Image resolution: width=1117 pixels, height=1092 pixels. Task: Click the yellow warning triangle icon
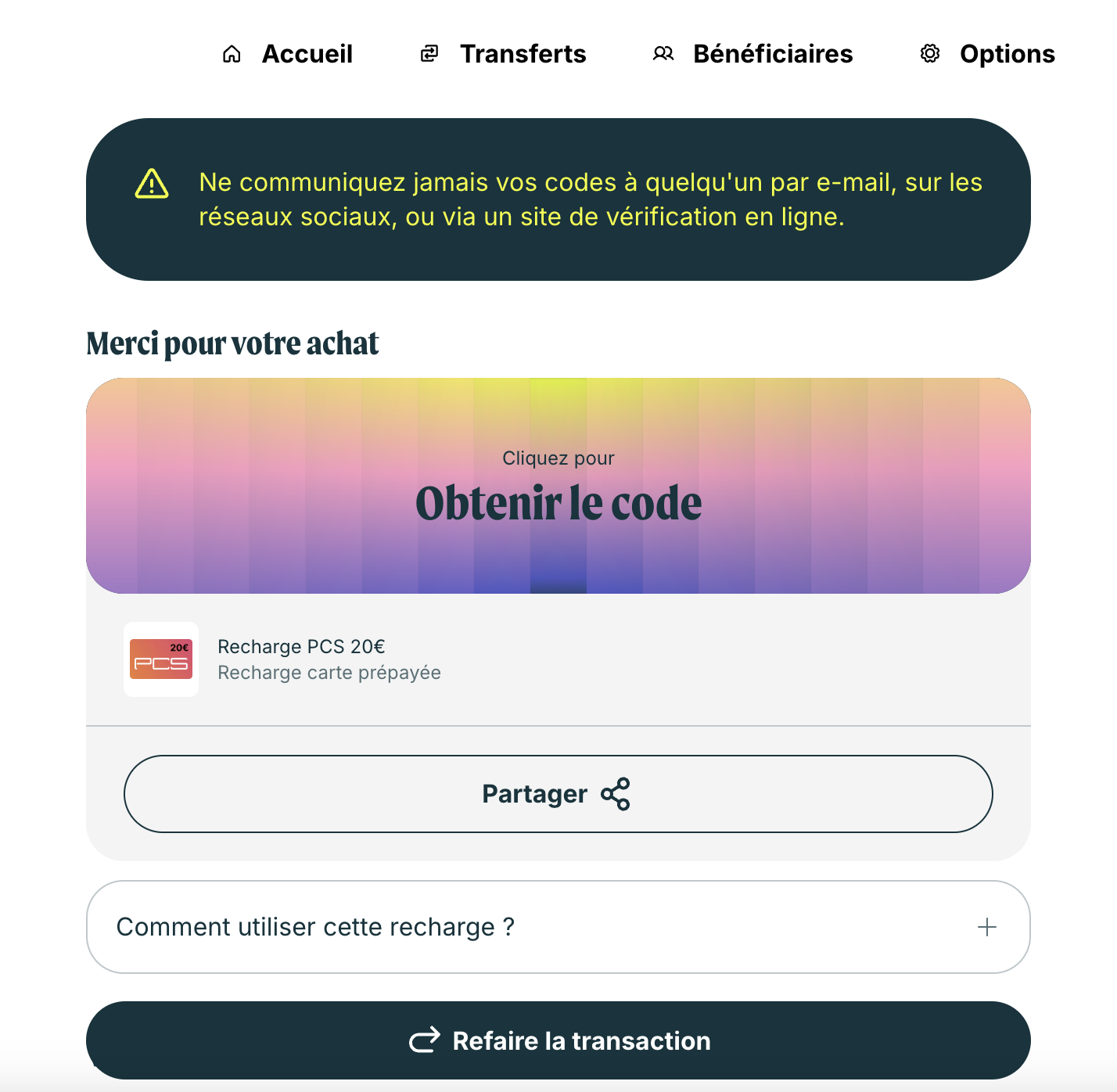[x=152, y=185]
